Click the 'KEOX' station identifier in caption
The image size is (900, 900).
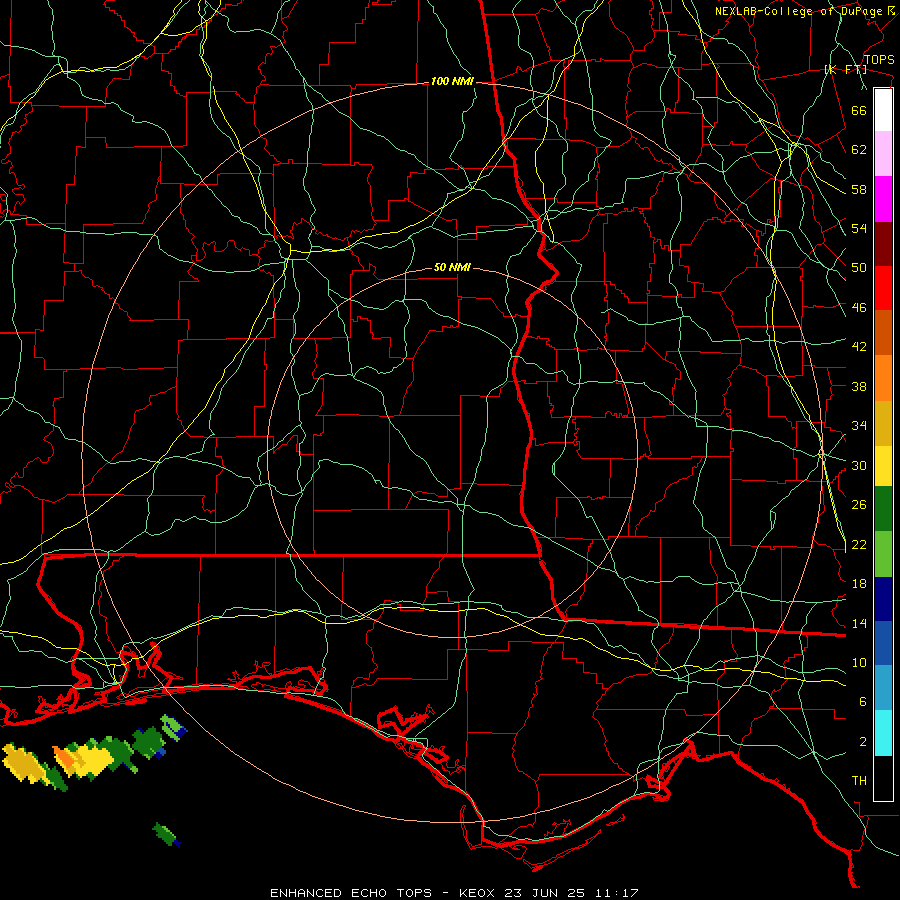479,893
